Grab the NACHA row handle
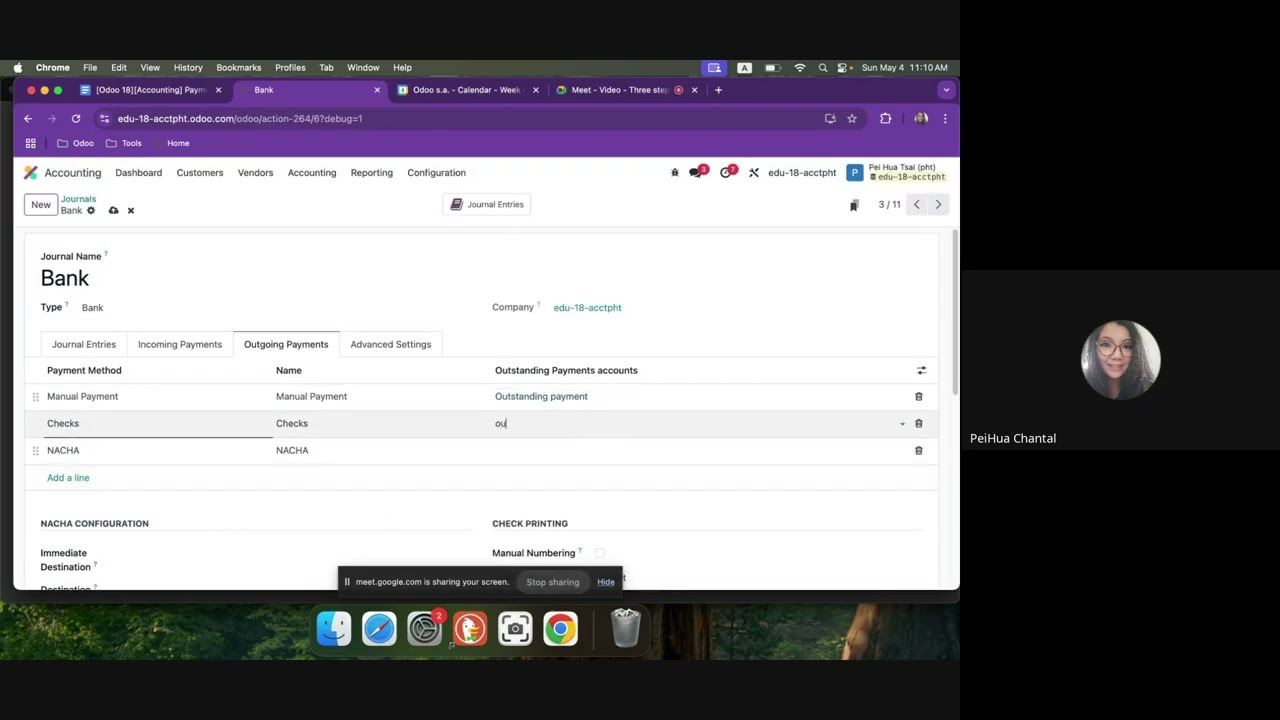 [x=36, y=451]
